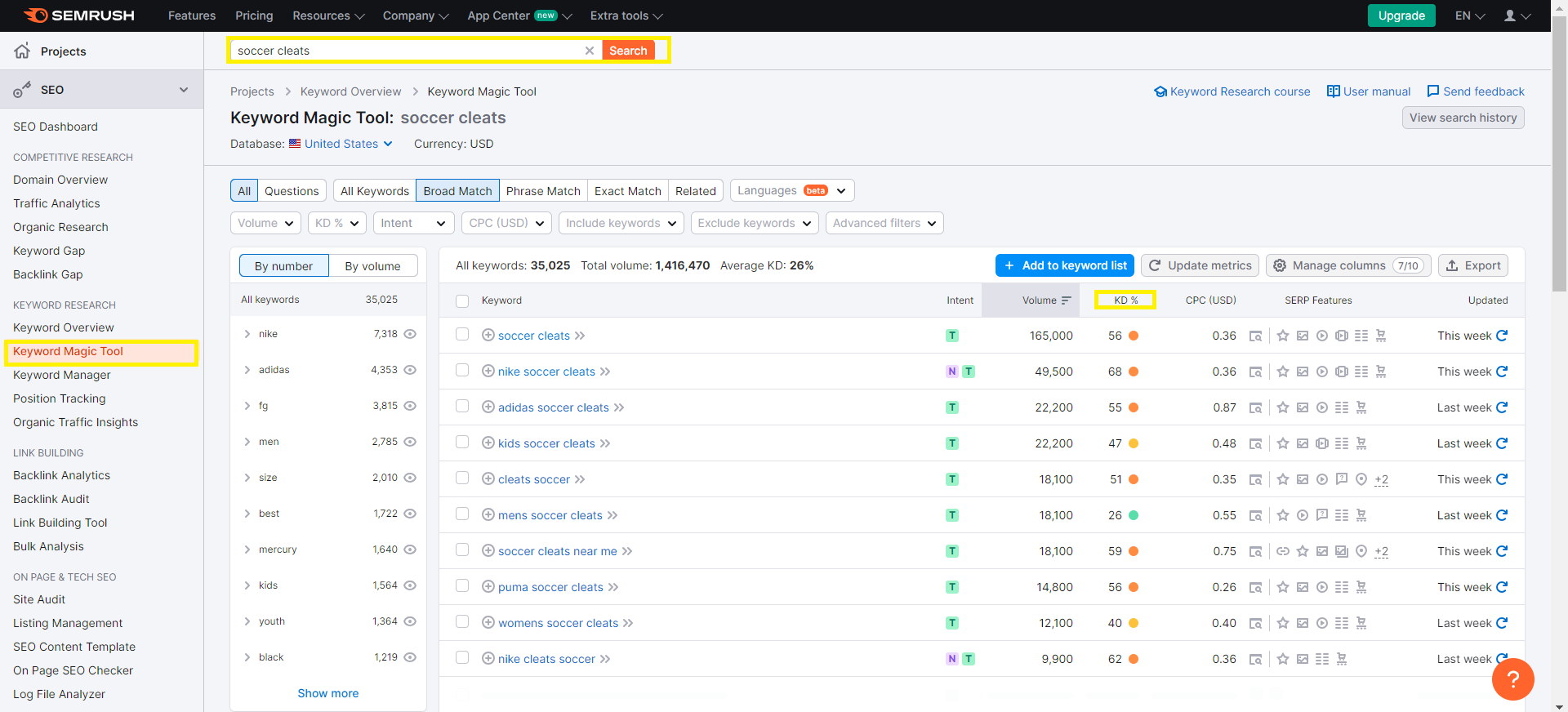Open App Center menu
Image resolution: width=1568 pixels, height=712 pixels.
click(x=519, y=16)
